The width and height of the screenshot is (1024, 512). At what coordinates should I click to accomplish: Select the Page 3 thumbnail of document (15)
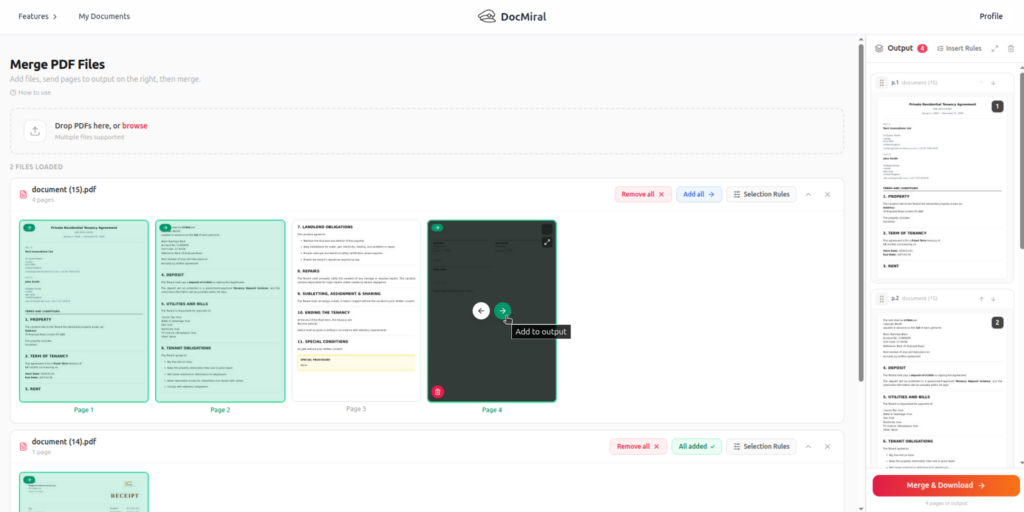pyautogui.click(x=356, y=311)
